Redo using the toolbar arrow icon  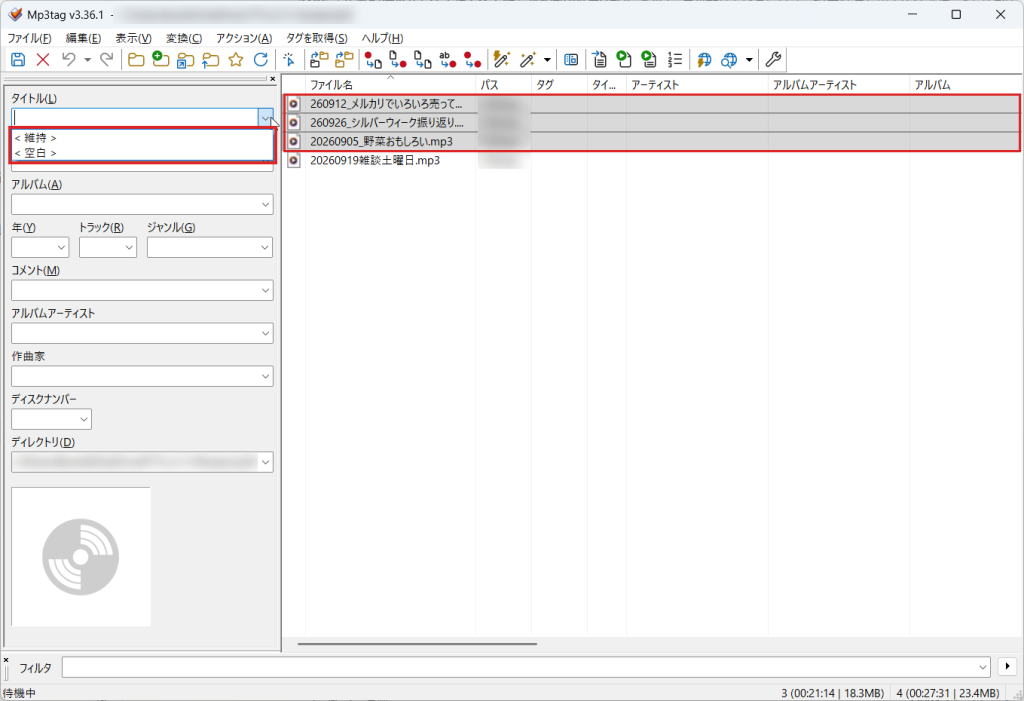pos(106,60)
